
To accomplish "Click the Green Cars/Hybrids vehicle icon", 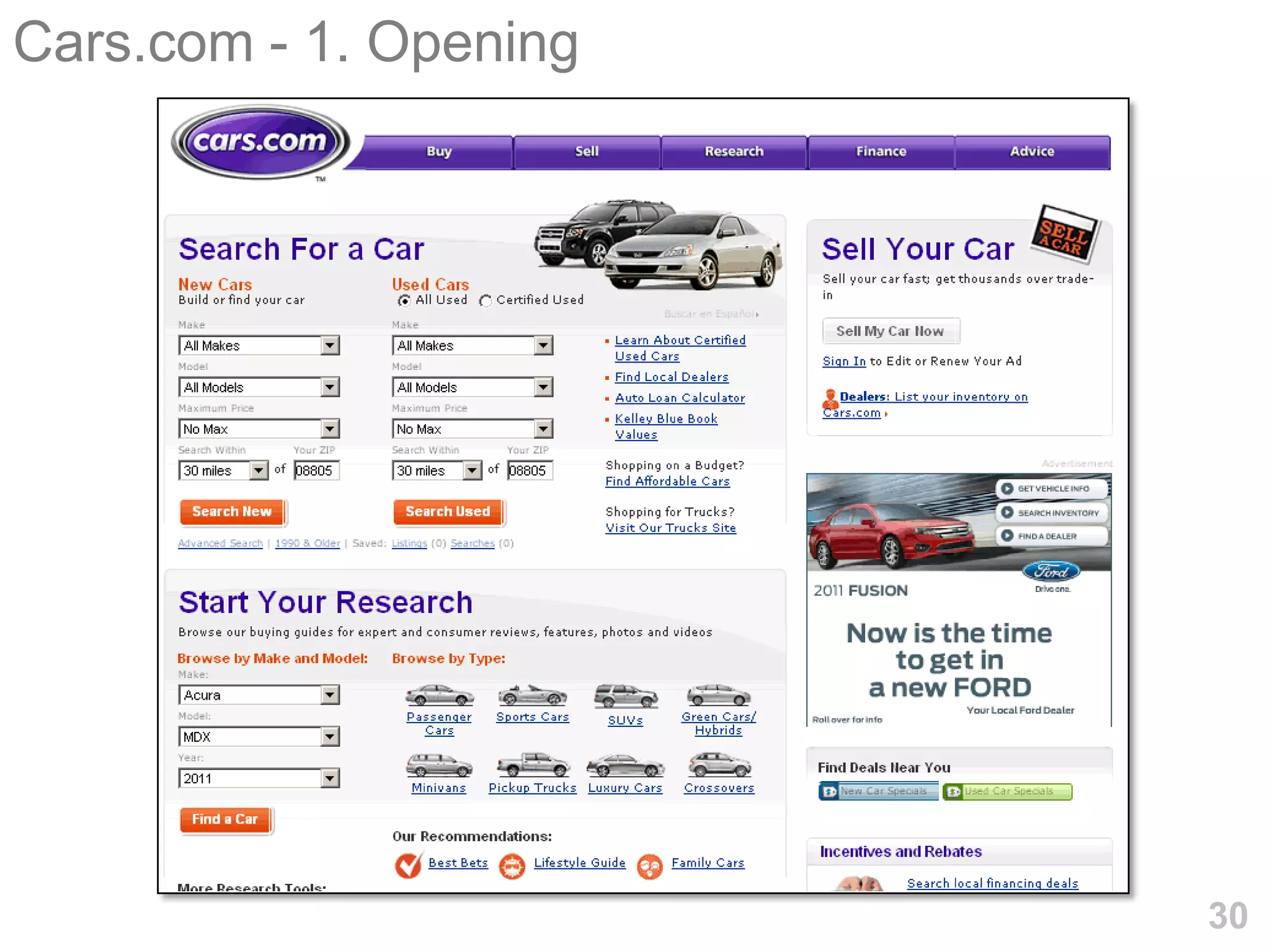I will coord(718,695).
